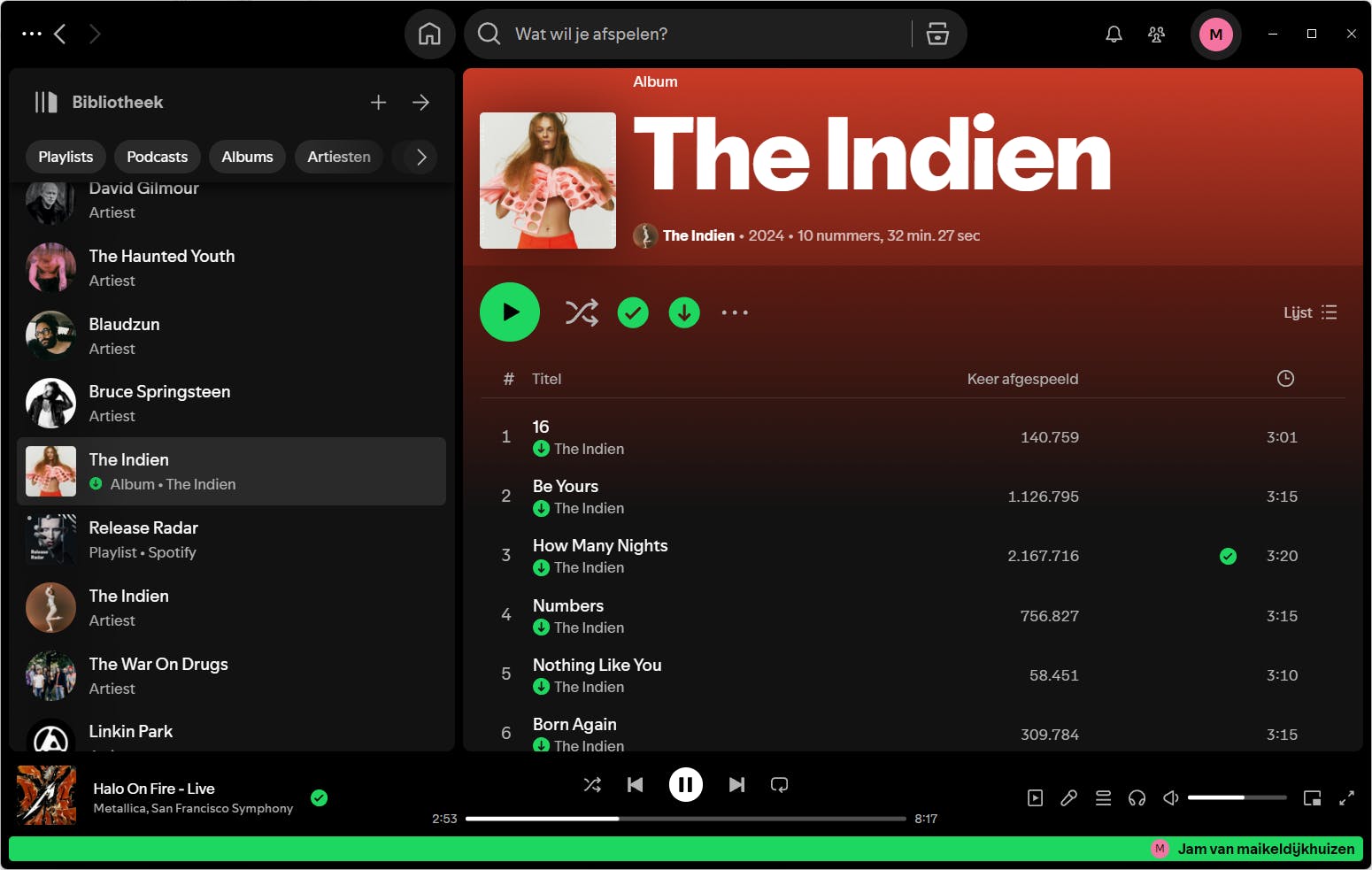Select The Indien album in library
The image size is (1372, 870).
(x=231, y=471)
